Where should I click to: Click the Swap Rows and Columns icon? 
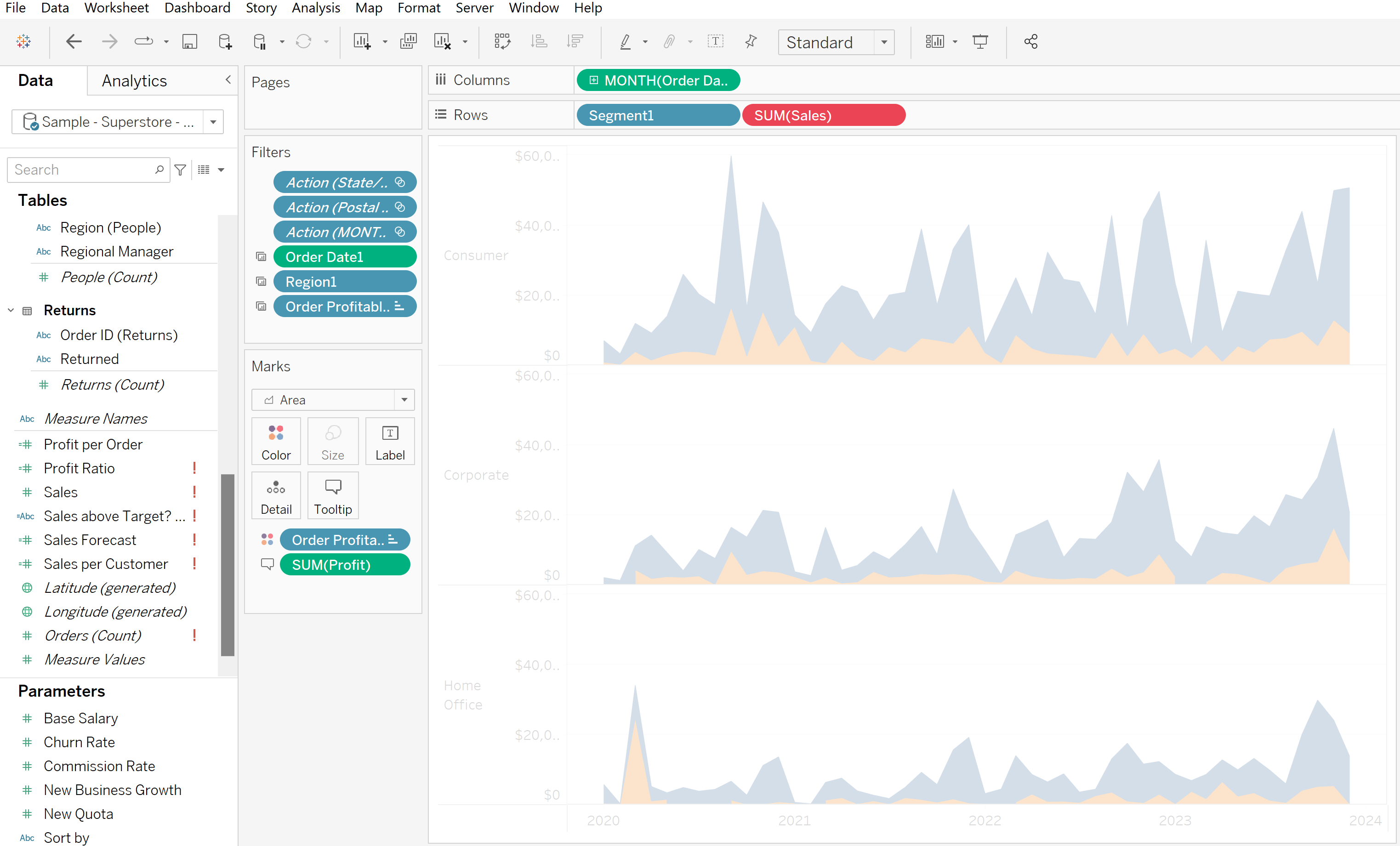pyautogui.click(x=502, y=41)
